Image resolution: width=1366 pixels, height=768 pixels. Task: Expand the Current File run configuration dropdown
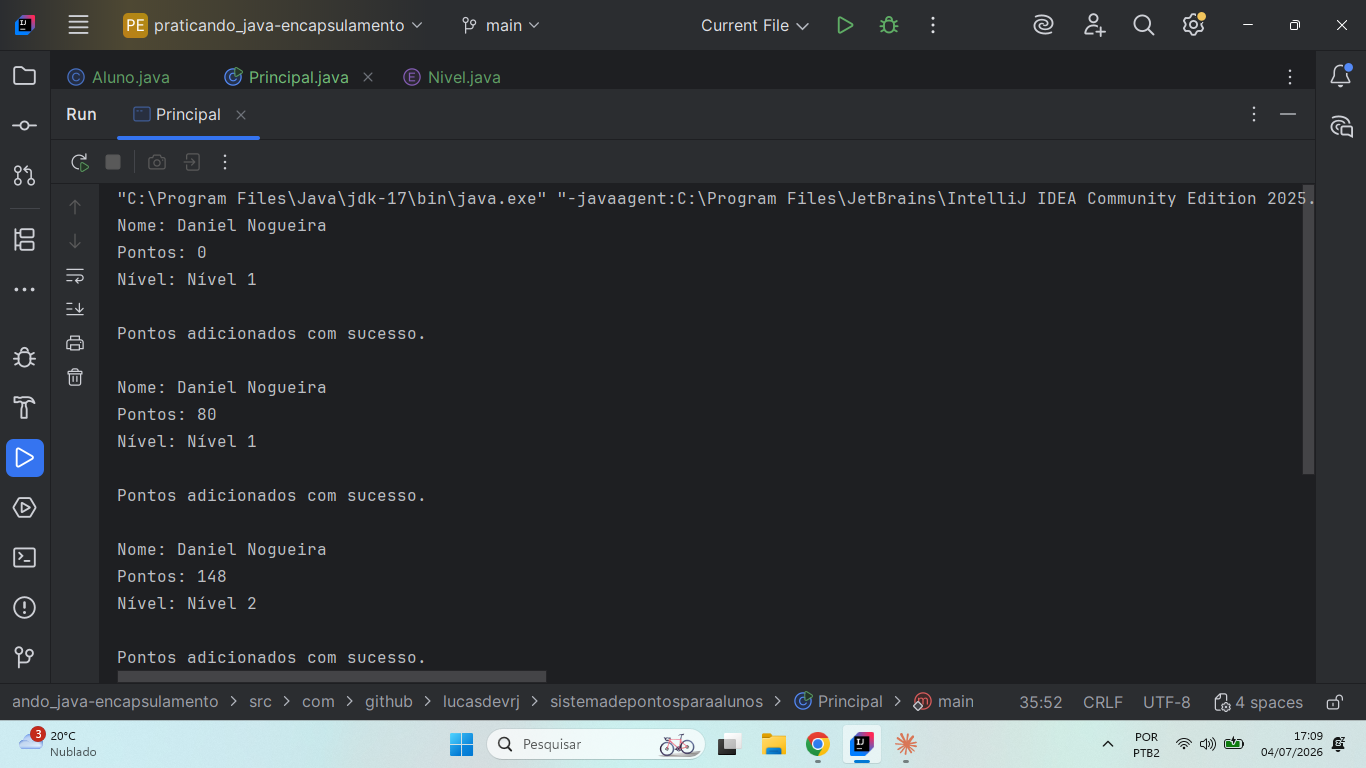pos(755,25)
